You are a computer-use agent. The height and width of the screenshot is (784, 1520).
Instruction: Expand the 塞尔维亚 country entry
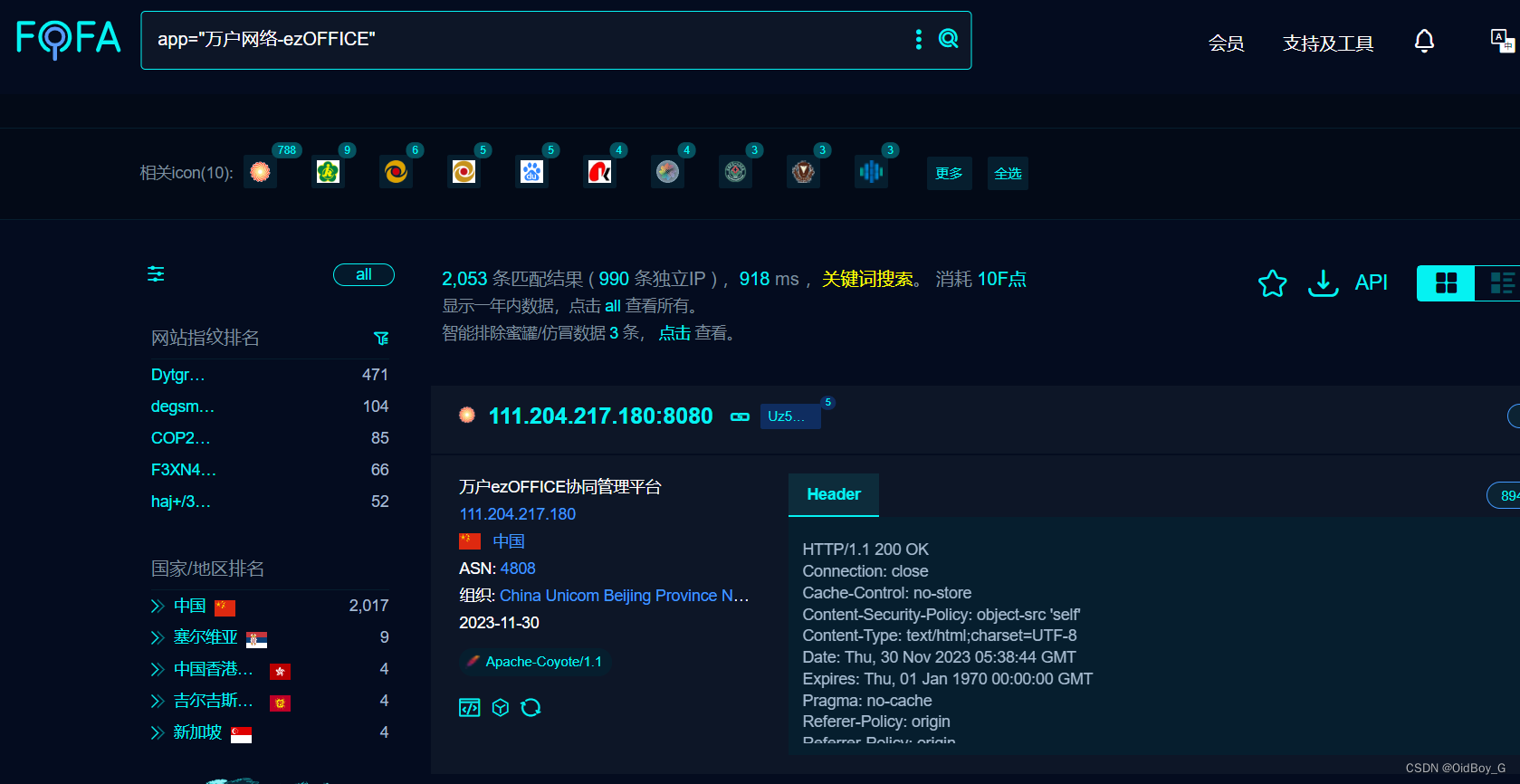158,637
